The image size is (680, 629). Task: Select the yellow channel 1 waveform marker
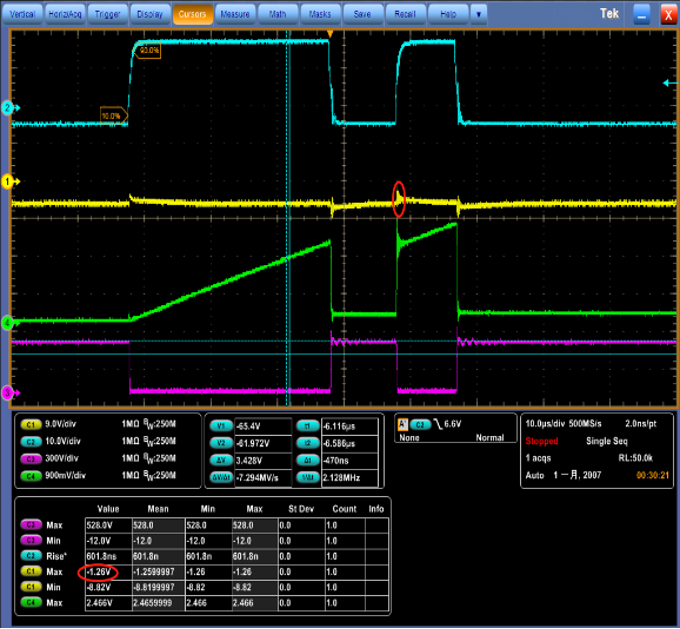[7, 182]
